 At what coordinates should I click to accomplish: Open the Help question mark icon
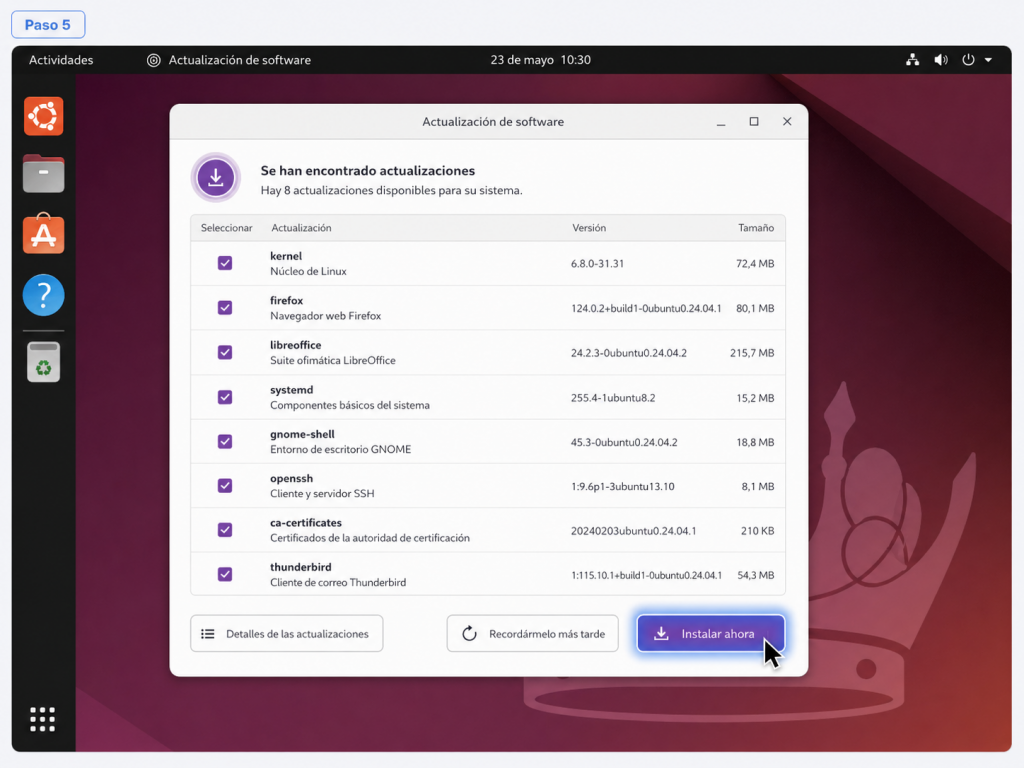[x=44, y=295]
